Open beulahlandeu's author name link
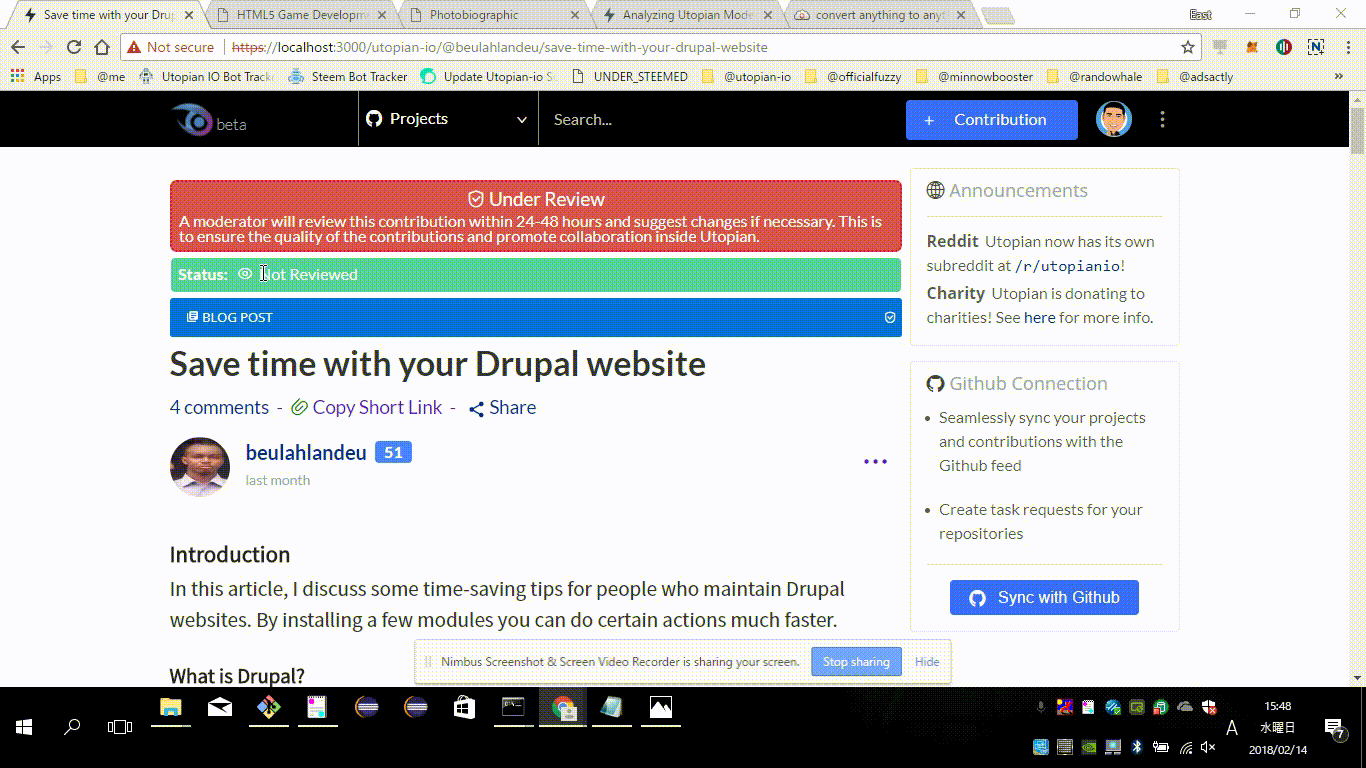Image resolution: width=1366 pixels, height=768 pixels. point(306,452)
